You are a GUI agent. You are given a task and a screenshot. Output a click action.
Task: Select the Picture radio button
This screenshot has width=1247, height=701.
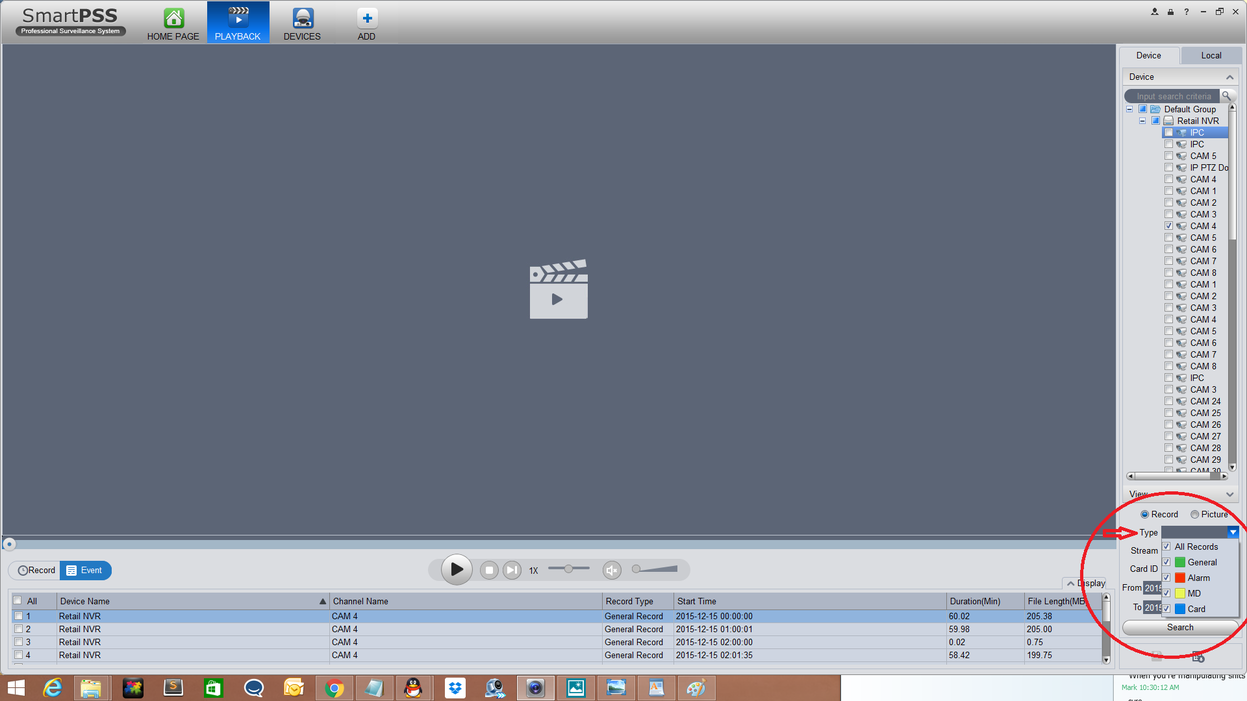coord(1195,514)
